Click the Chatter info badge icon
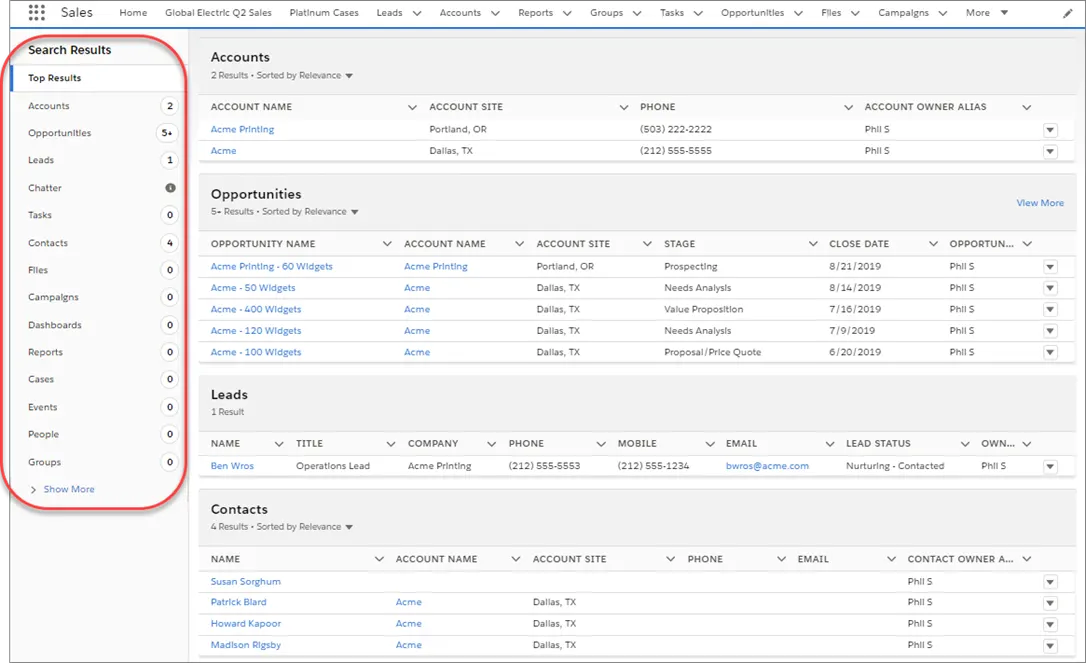This screenshot has height=663, width=1086. (170, 188)
